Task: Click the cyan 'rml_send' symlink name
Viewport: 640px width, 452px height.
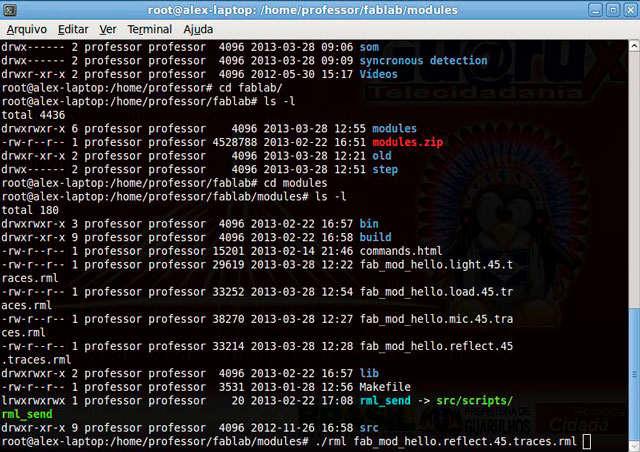Action: (385, 401)
